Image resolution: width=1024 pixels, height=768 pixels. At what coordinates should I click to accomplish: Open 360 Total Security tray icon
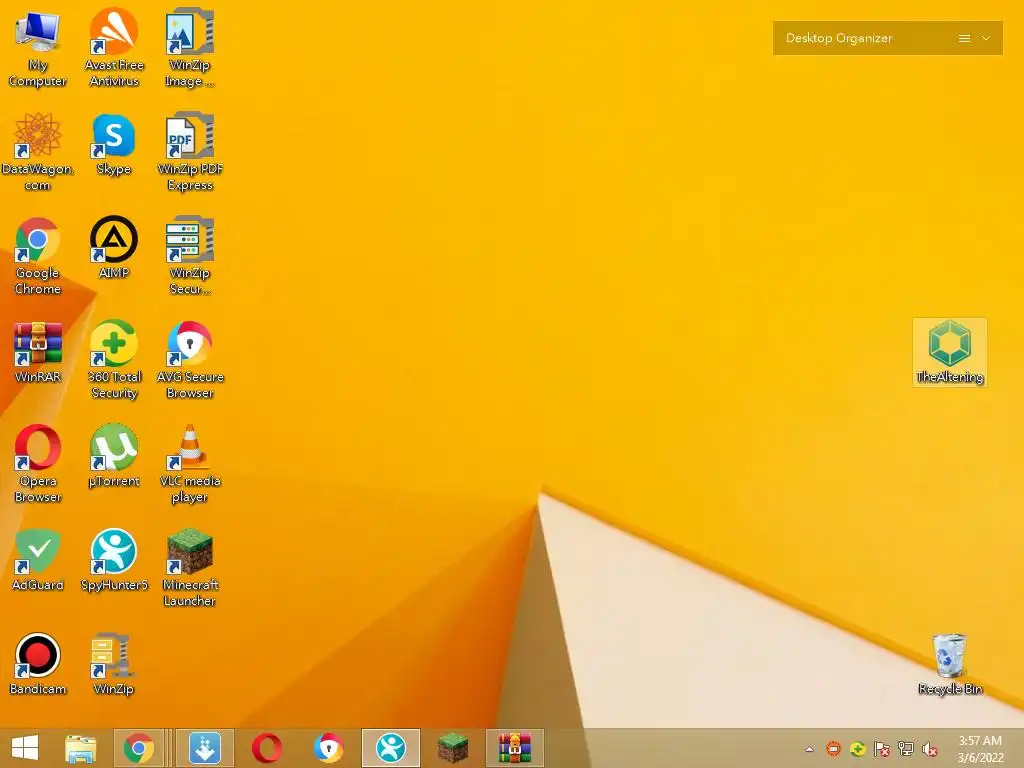[857, 749]
